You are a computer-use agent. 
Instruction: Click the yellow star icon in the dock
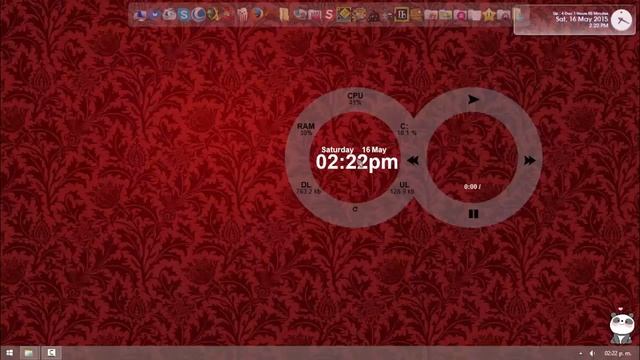(489, 15)
